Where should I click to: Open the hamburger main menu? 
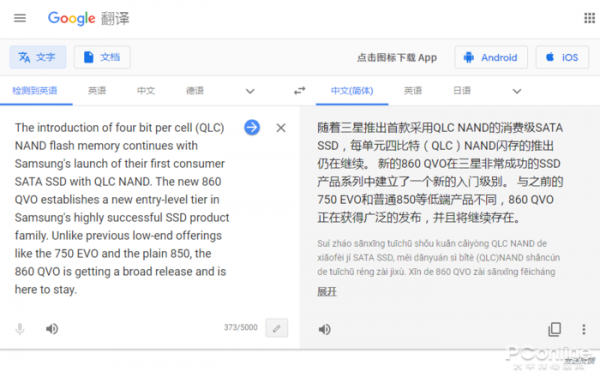[20, 18]
